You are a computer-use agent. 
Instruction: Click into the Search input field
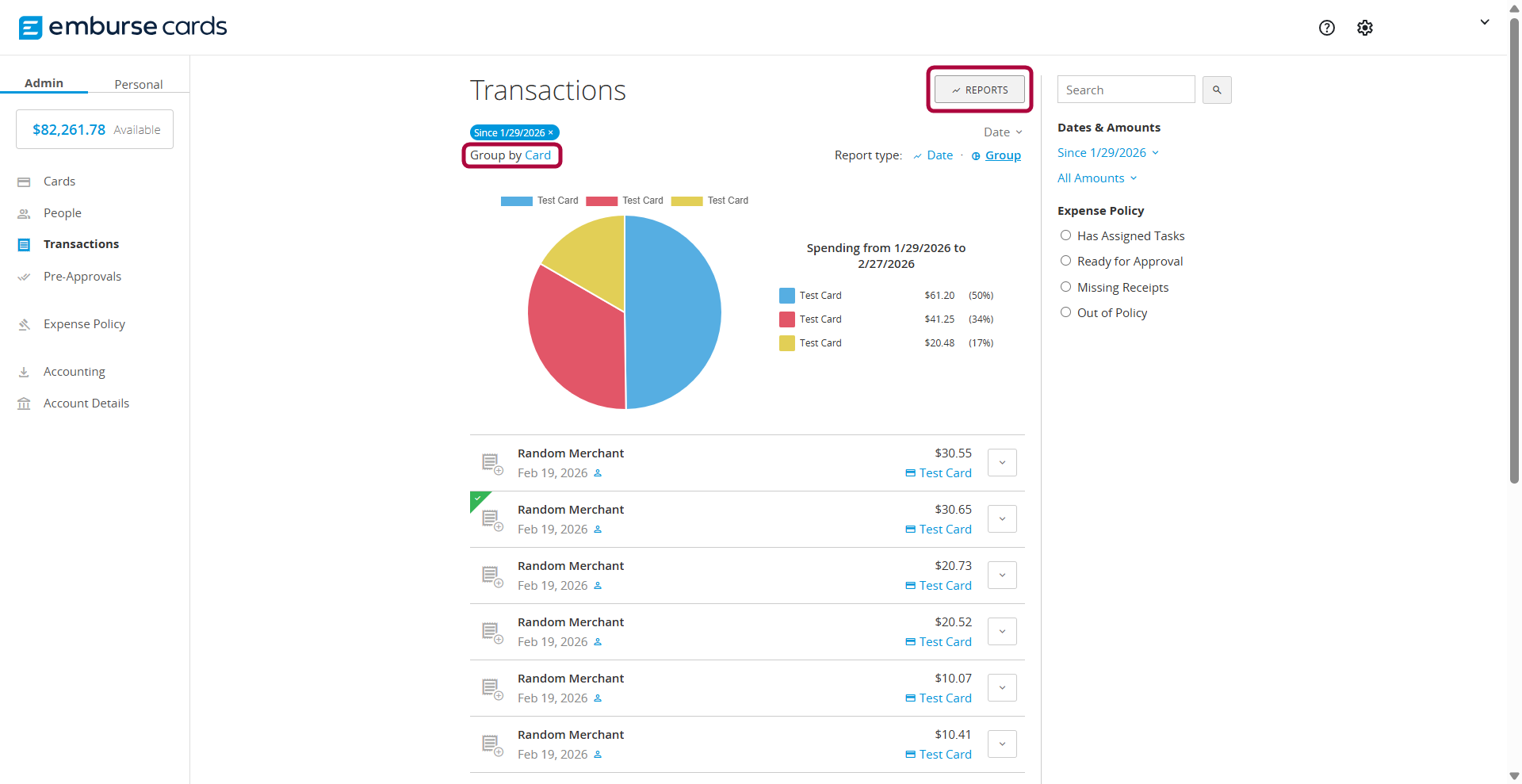click(x=1125, y=90)
